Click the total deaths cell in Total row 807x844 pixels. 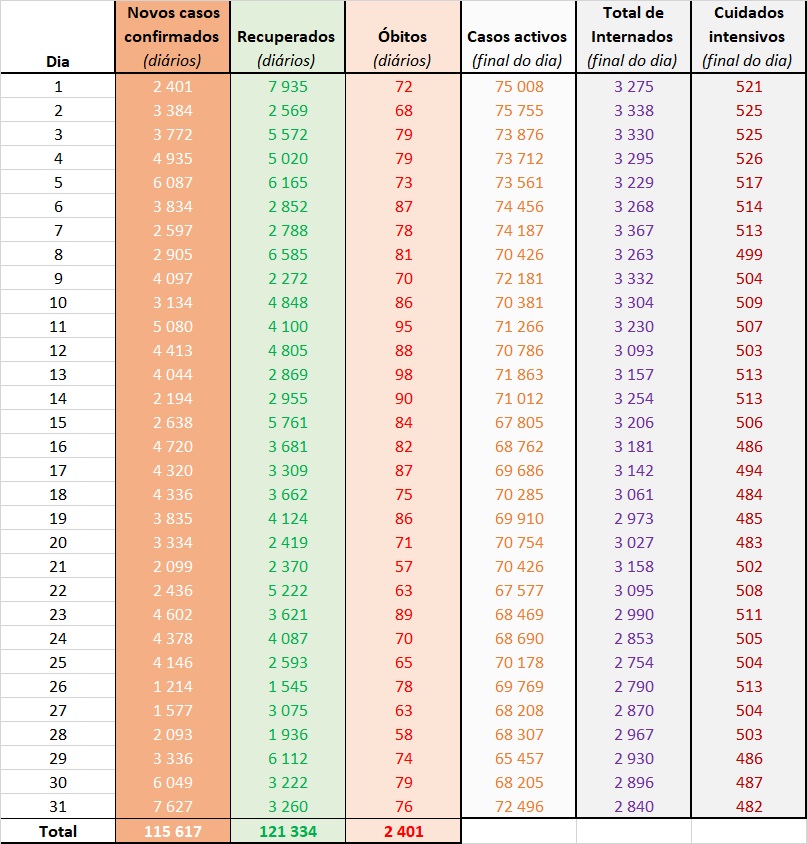point(403,831)
